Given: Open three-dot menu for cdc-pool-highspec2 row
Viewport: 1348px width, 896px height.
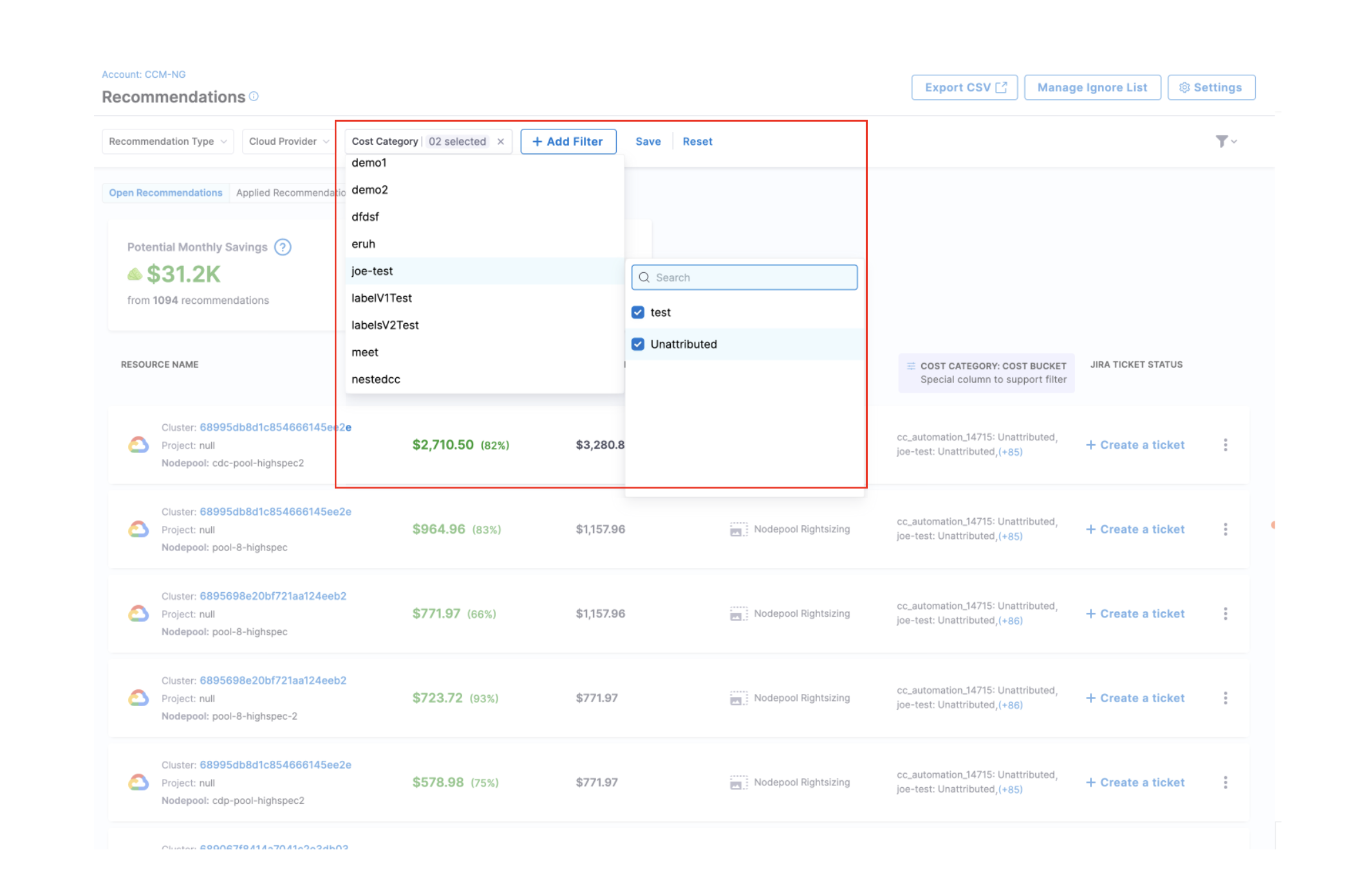Looking at the screenshot, I should click(x=1225, y=445).
